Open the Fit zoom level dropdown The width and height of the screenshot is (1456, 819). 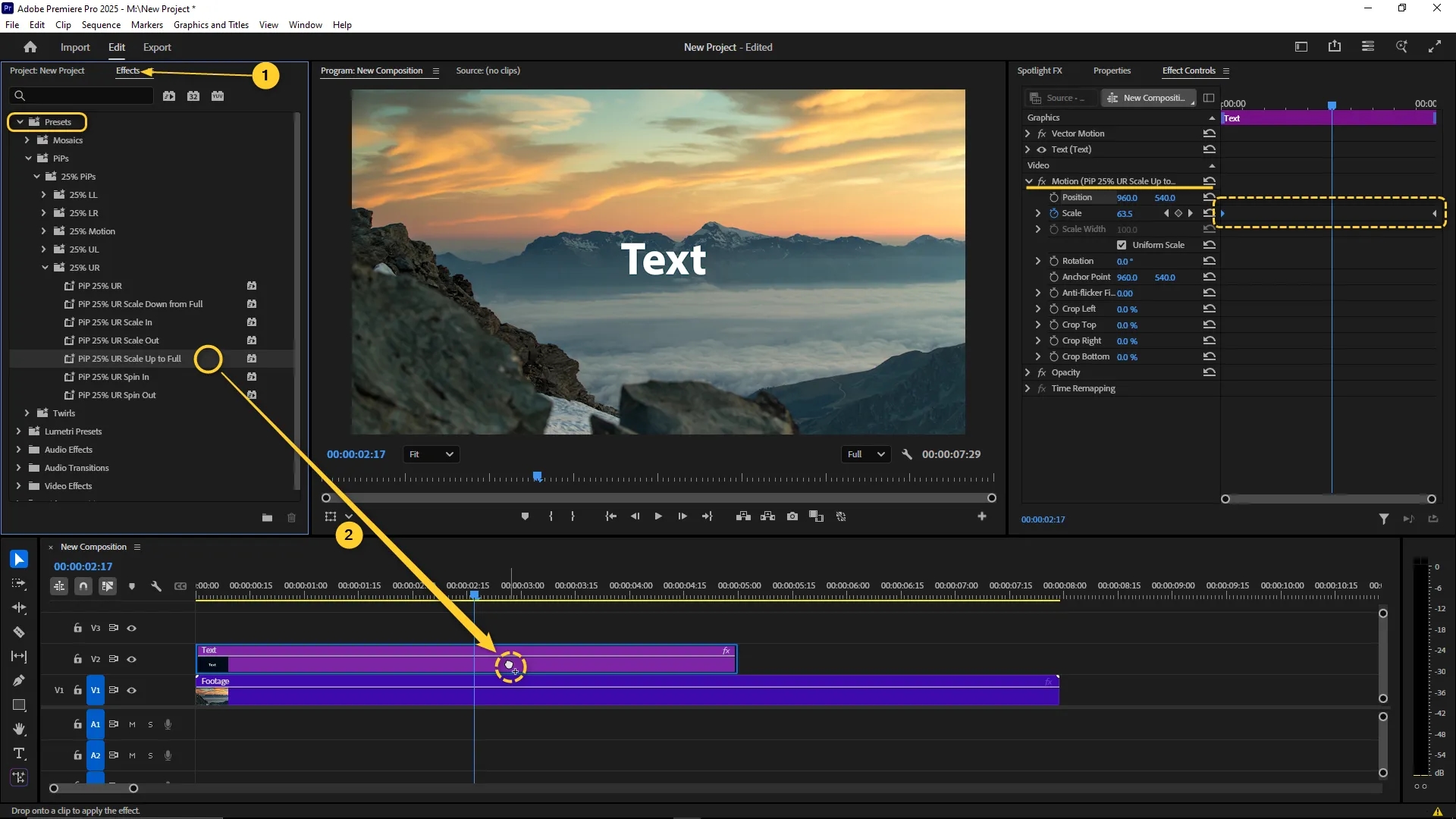[431, 454]
